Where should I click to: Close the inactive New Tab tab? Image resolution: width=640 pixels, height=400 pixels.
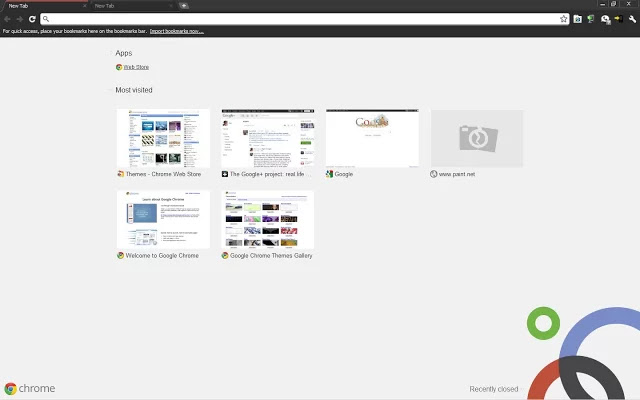point(171,6)
